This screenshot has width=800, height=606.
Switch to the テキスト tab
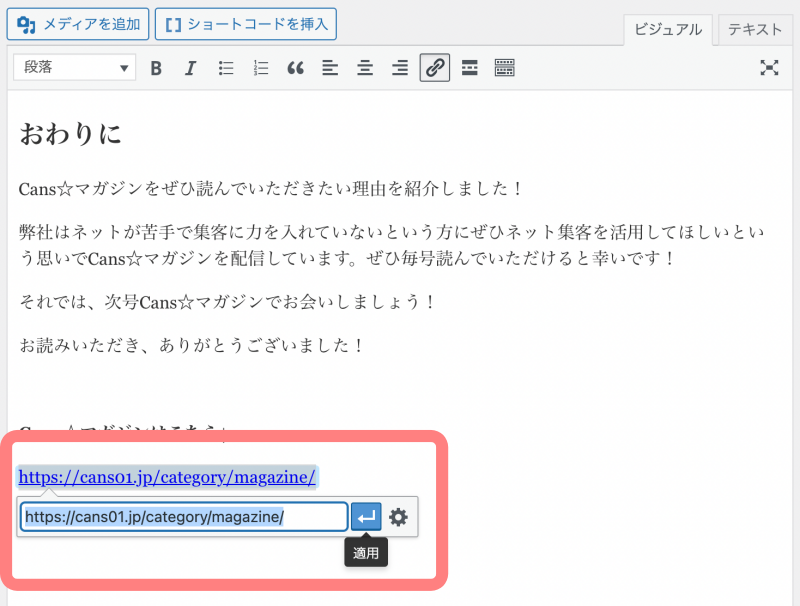[755, 29]
